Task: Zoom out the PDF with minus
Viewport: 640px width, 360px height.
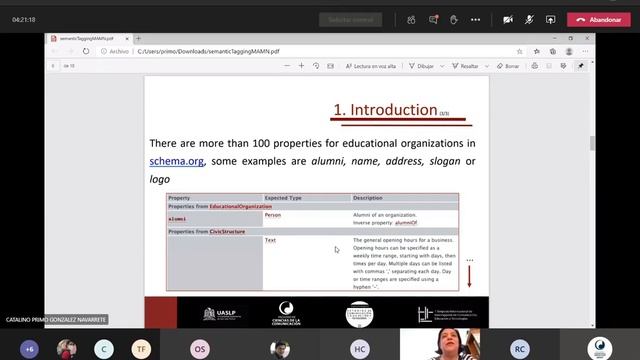Action: 287,66
